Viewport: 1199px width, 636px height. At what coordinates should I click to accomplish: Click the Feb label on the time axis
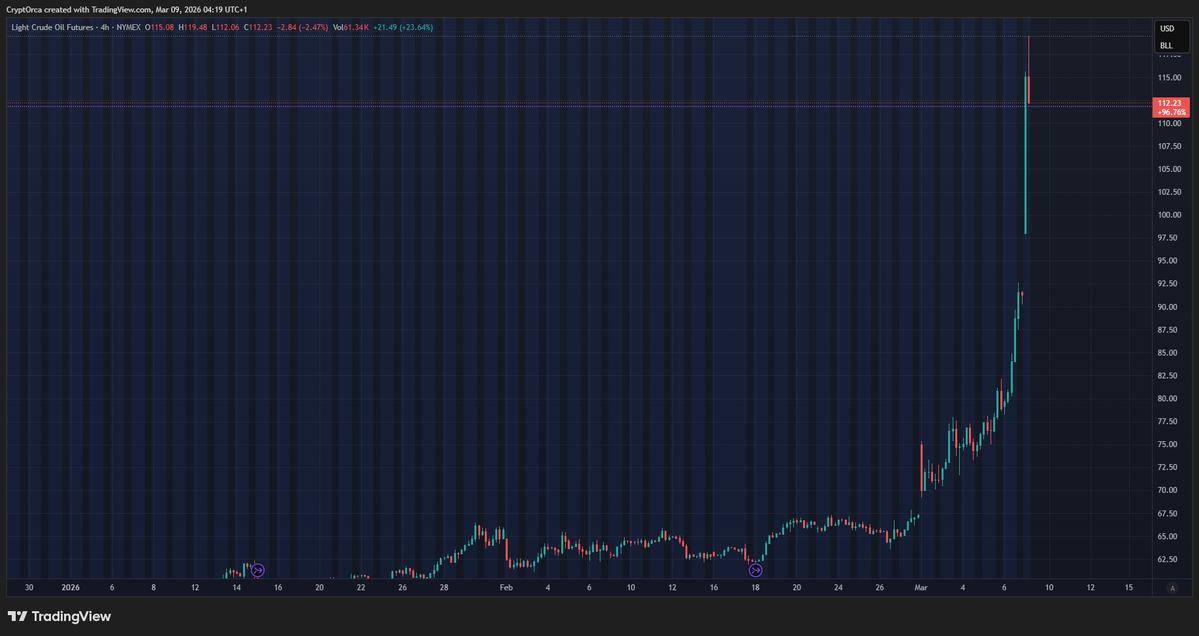click(x=505, y=588)
